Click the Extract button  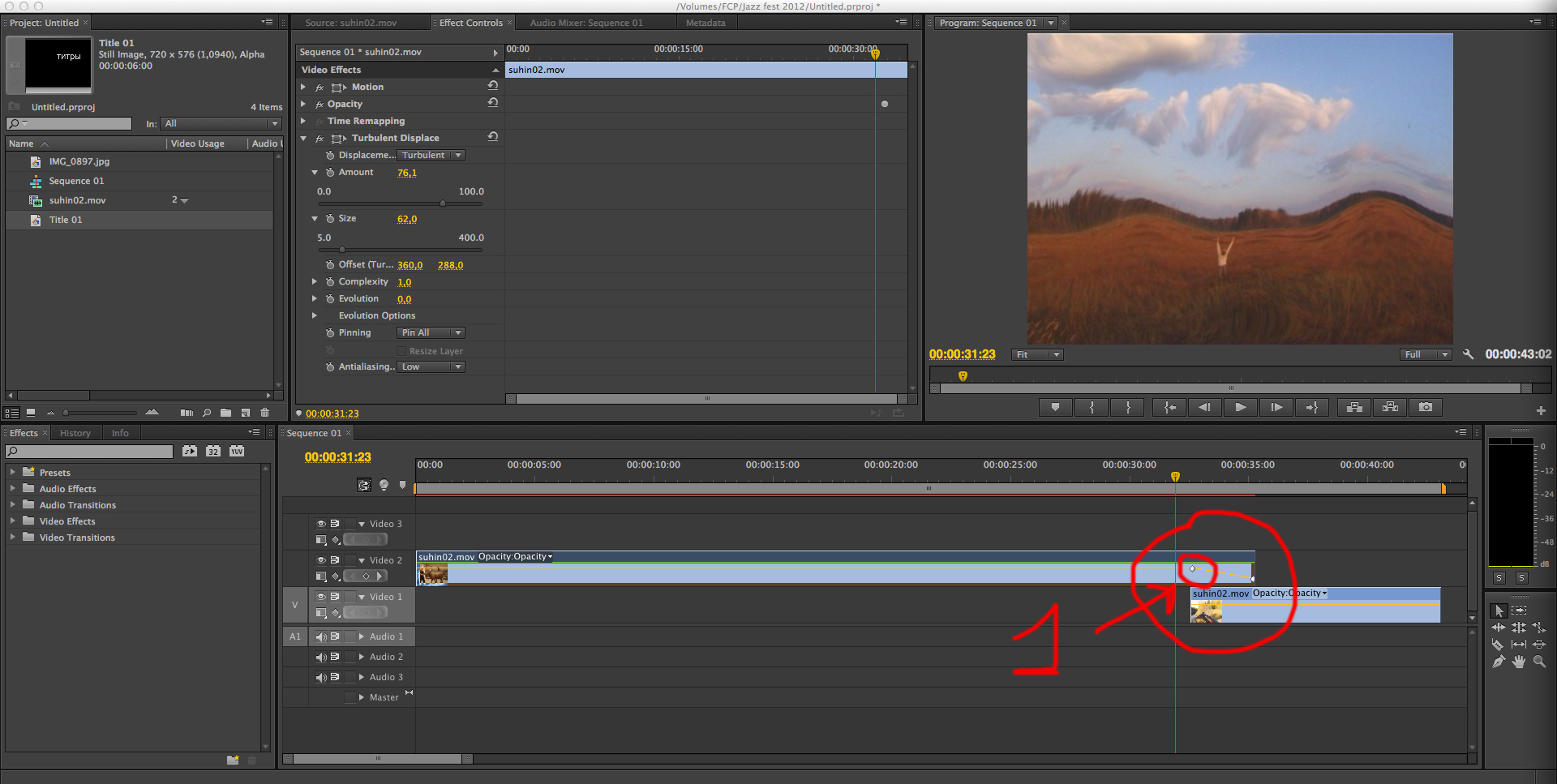coord(1390,408)
